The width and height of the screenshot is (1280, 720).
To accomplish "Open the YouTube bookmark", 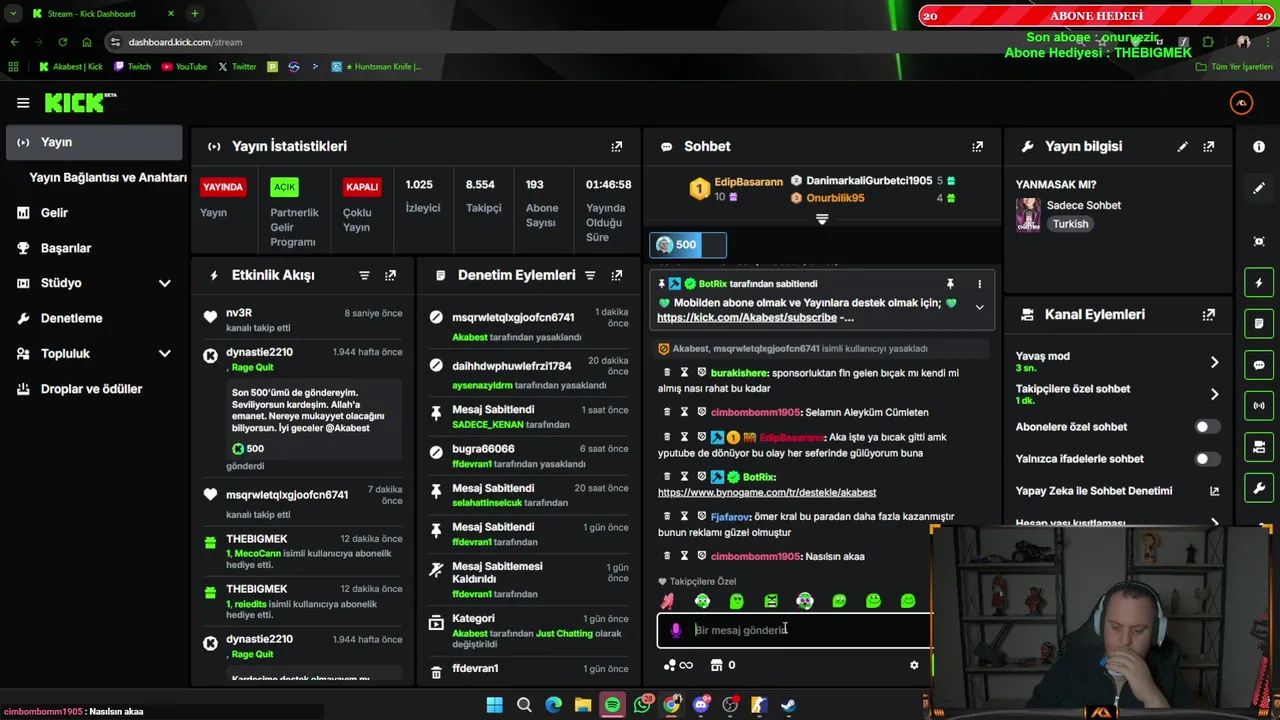I will point(184,67).
